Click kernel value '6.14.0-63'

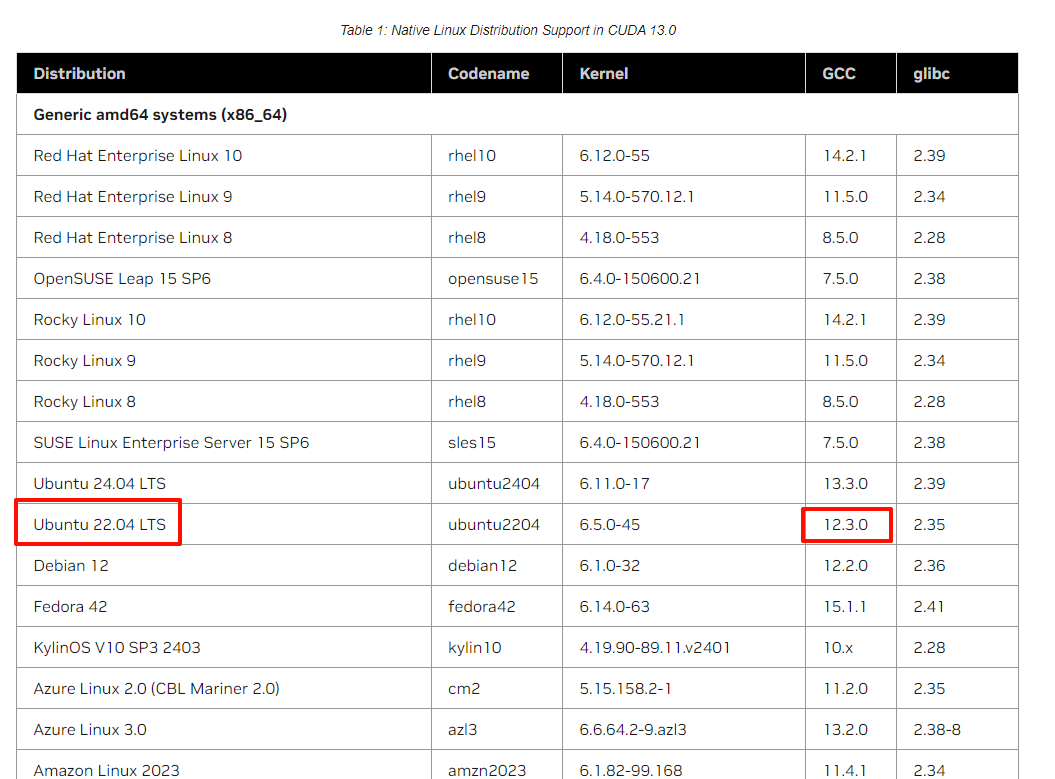click(x=614, y=607)
